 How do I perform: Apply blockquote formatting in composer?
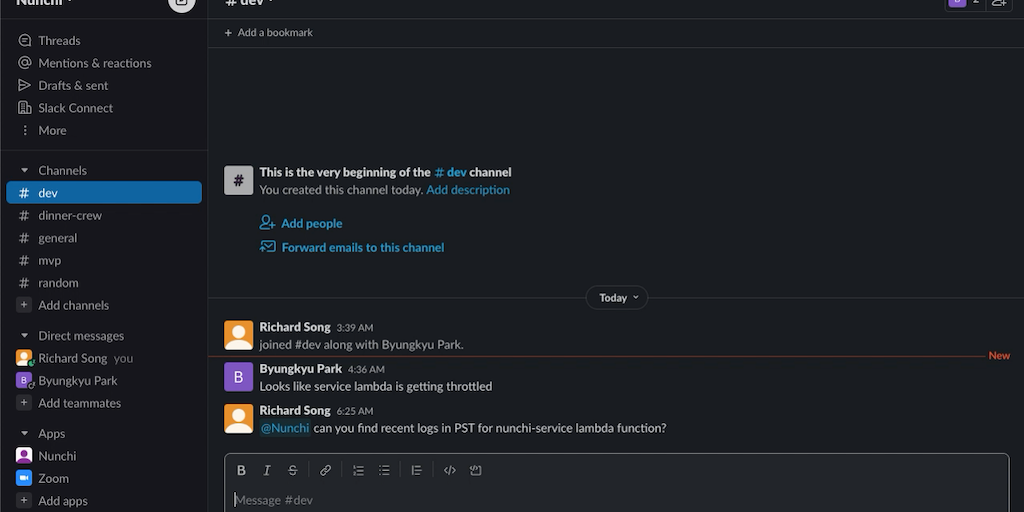click(x=417, y=470)
